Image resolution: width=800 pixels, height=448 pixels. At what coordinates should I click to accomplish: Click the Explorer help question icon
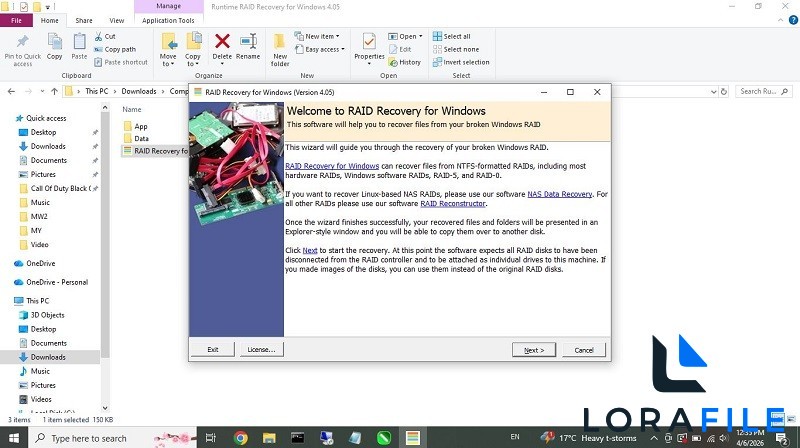[793, 20]
